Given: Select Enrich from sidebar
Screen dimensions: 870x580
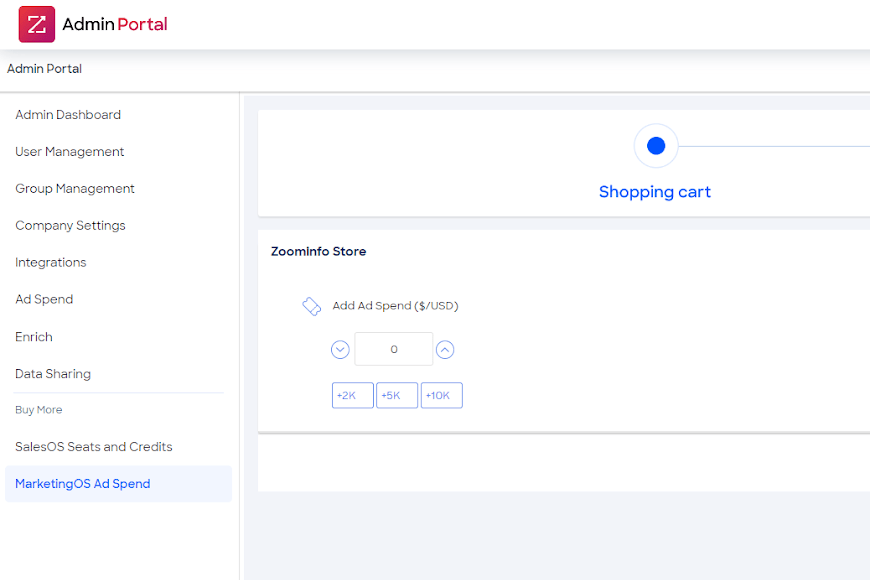Looking at the screenshot, I should 34,337.
